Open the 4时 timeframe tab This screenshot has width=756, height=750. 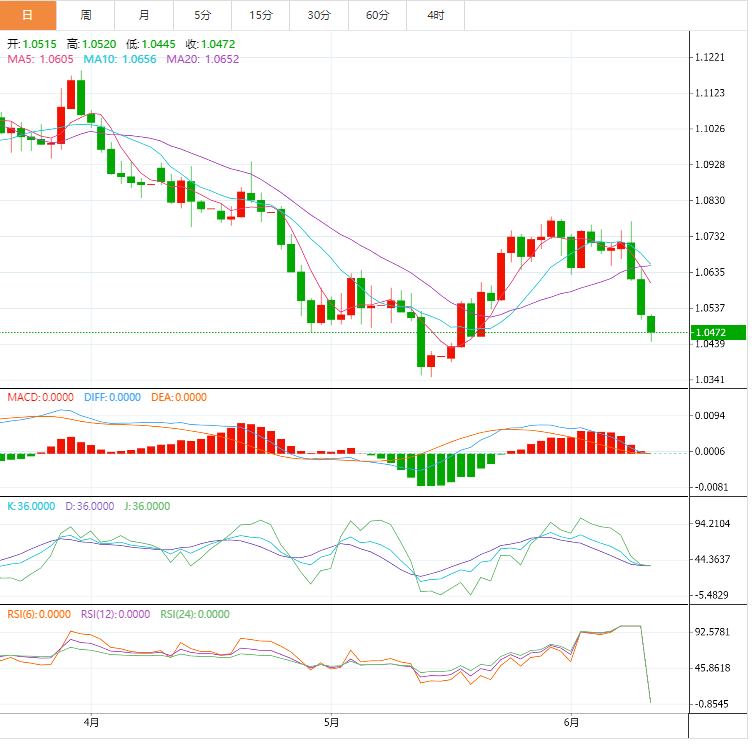[x=436, y=15]
